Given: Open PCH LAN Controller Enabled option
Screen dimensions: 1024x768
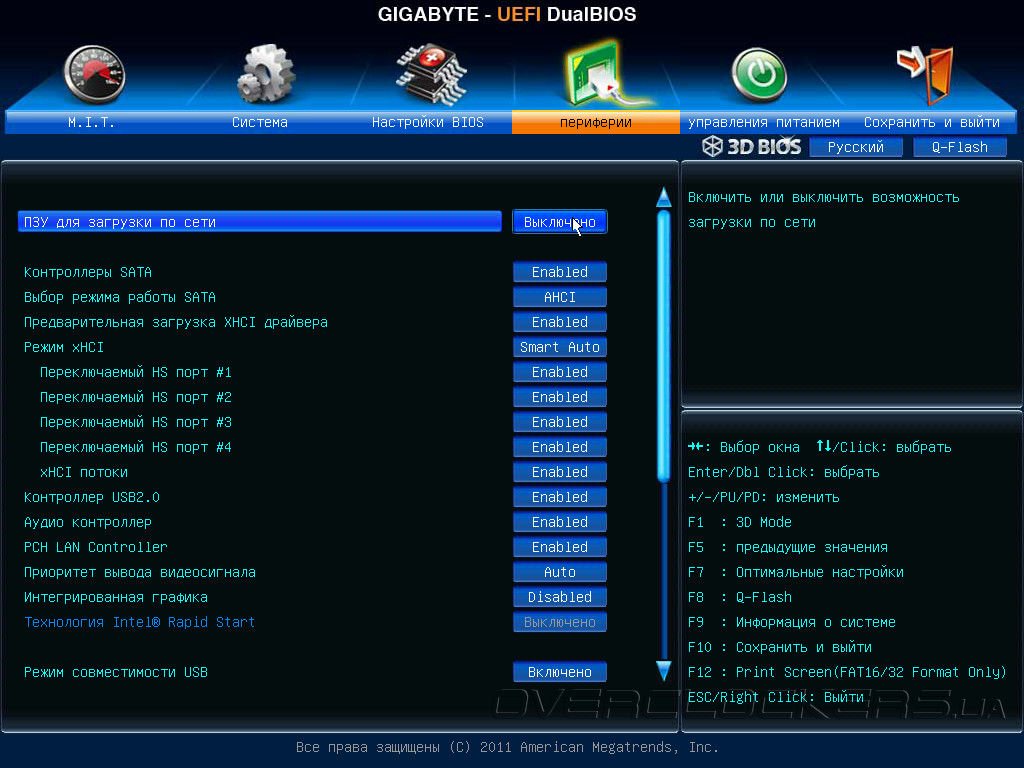Looking at the screenshot, I should [560, 547].
